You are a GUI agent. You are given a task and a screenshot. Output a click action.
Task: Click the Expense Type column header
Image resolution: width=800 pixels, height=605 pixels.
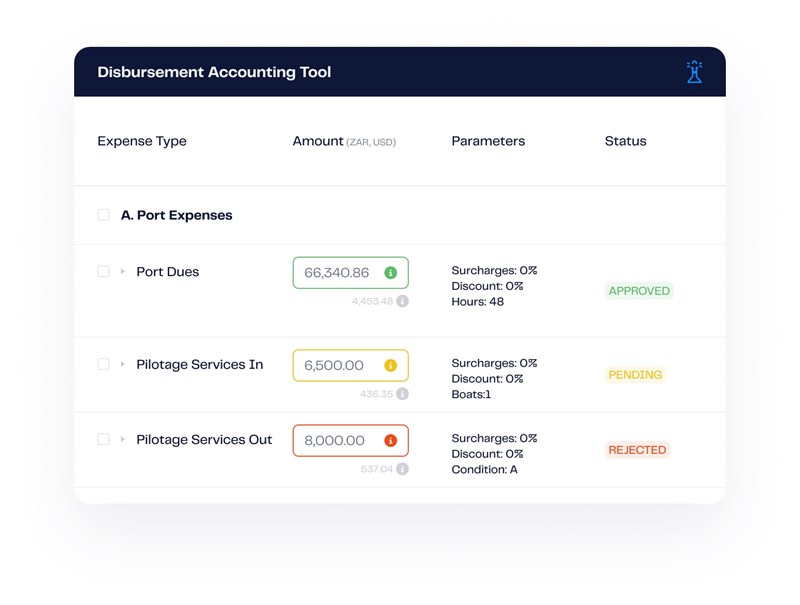[142, 141]
